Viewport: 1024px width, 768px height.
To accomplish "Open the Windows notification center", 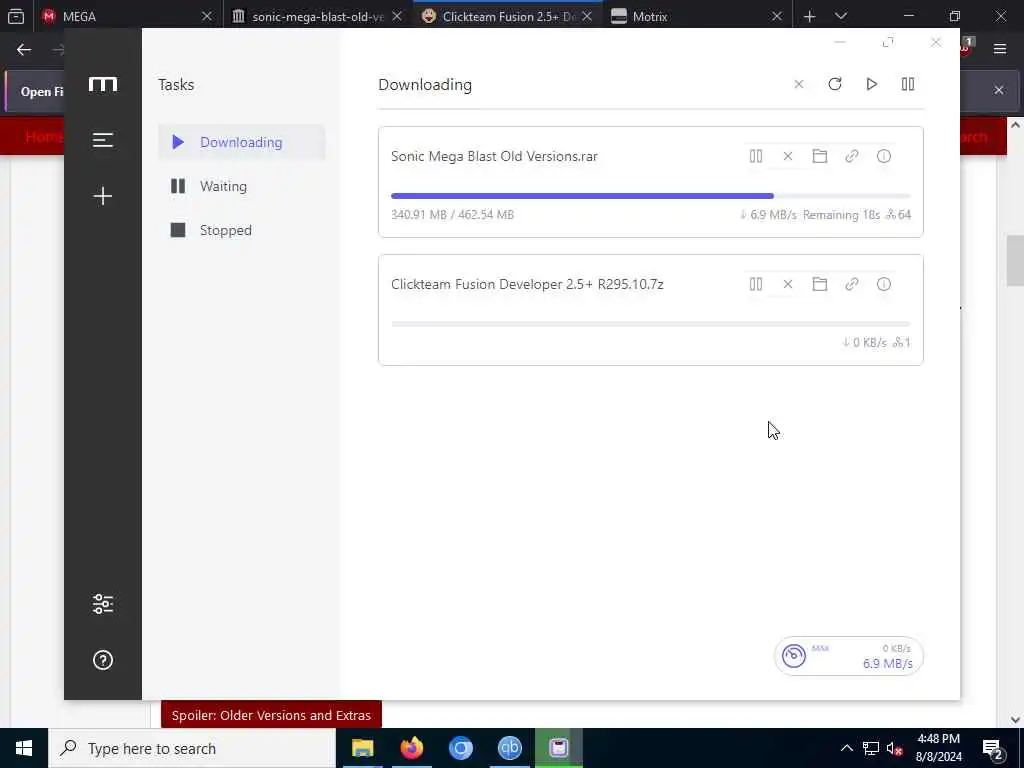I will [x=993, y=749].
